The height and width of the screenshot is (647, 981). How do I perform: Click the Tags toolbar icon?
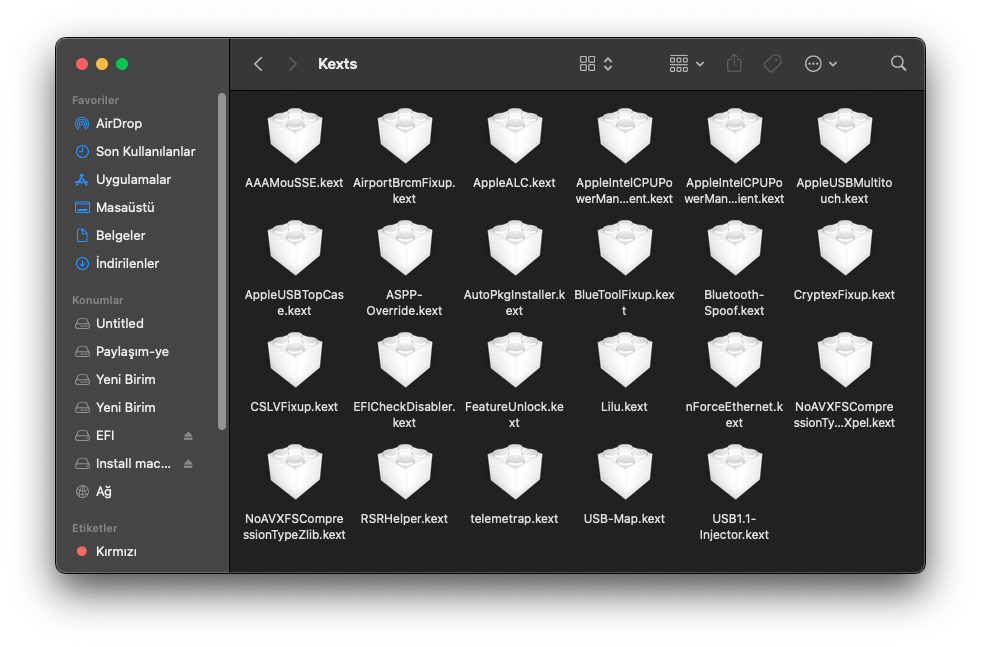(773, 64)
